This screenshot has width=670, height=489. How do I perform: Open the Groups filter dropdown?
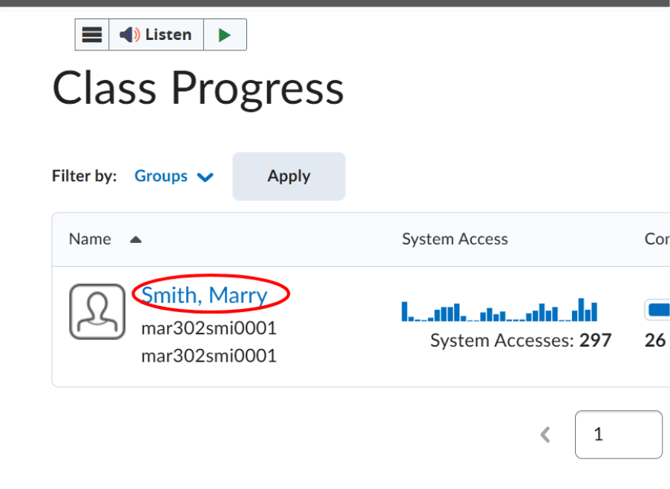click(x=174, y=176)
